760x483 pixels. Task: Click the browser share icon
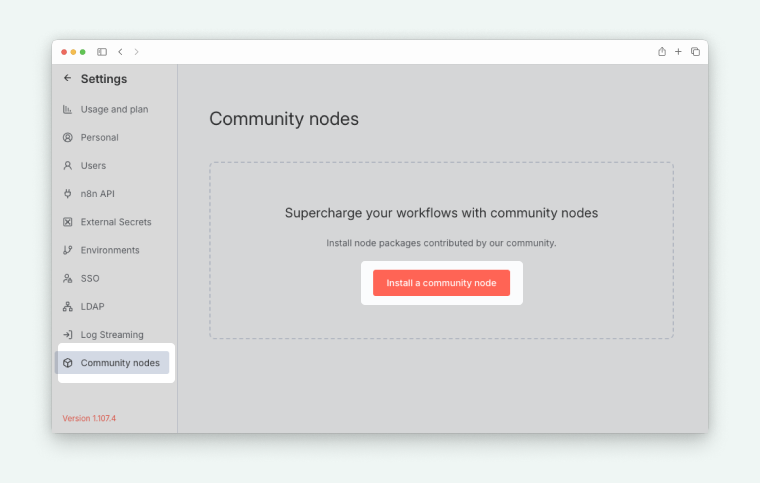662,52
